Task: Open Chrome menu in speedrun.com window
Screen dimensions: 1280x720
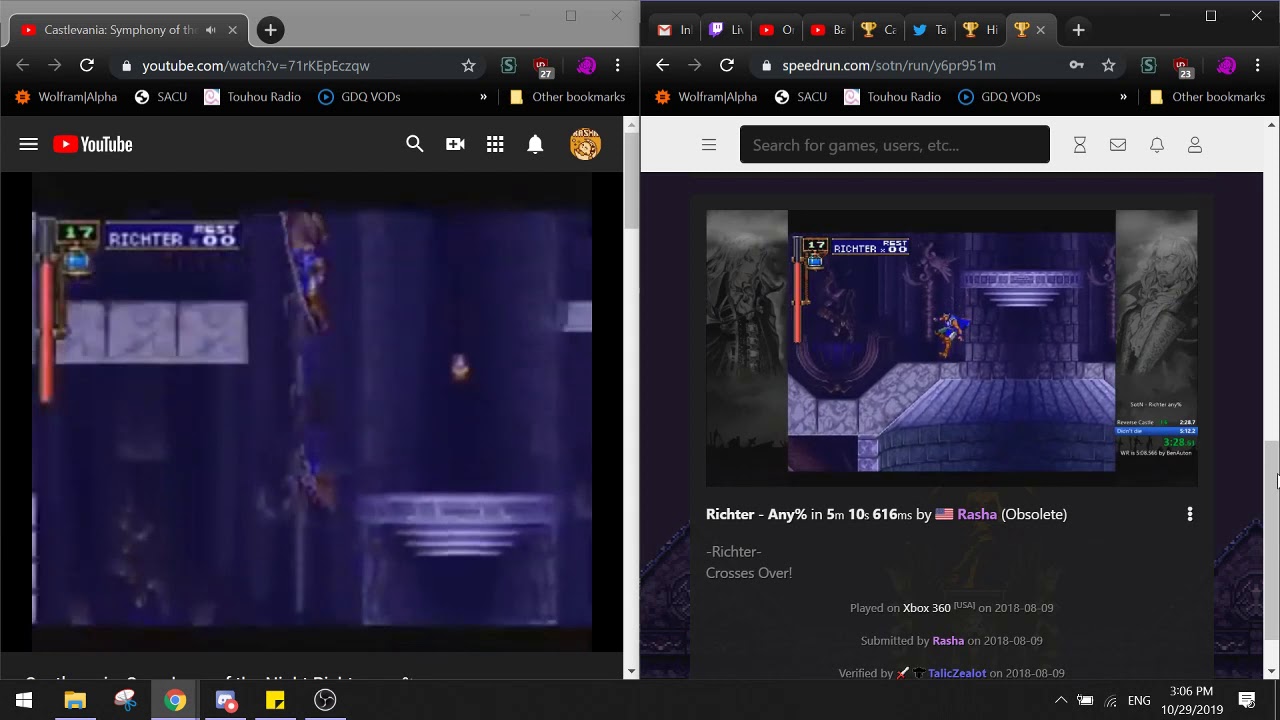Action: 1258,65
